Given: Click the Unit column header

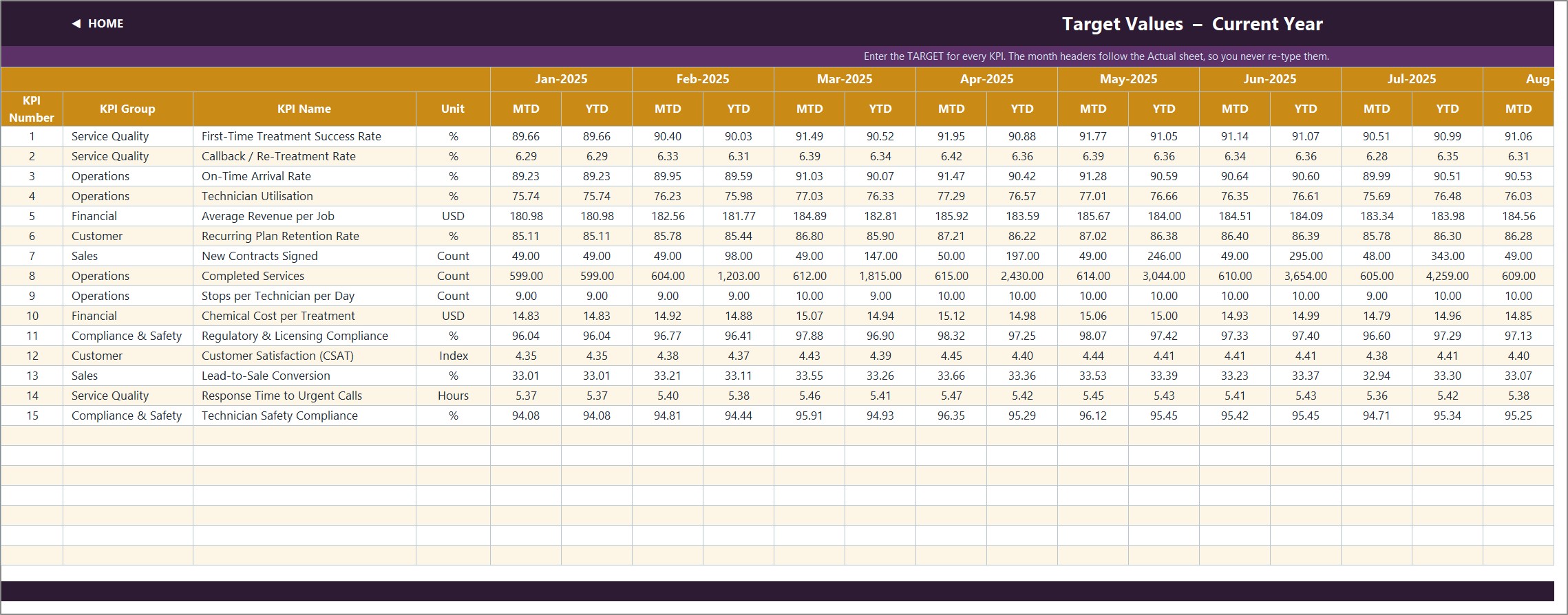Looking at the screenshot, I should pyautogui.click(x=453, y=109).
